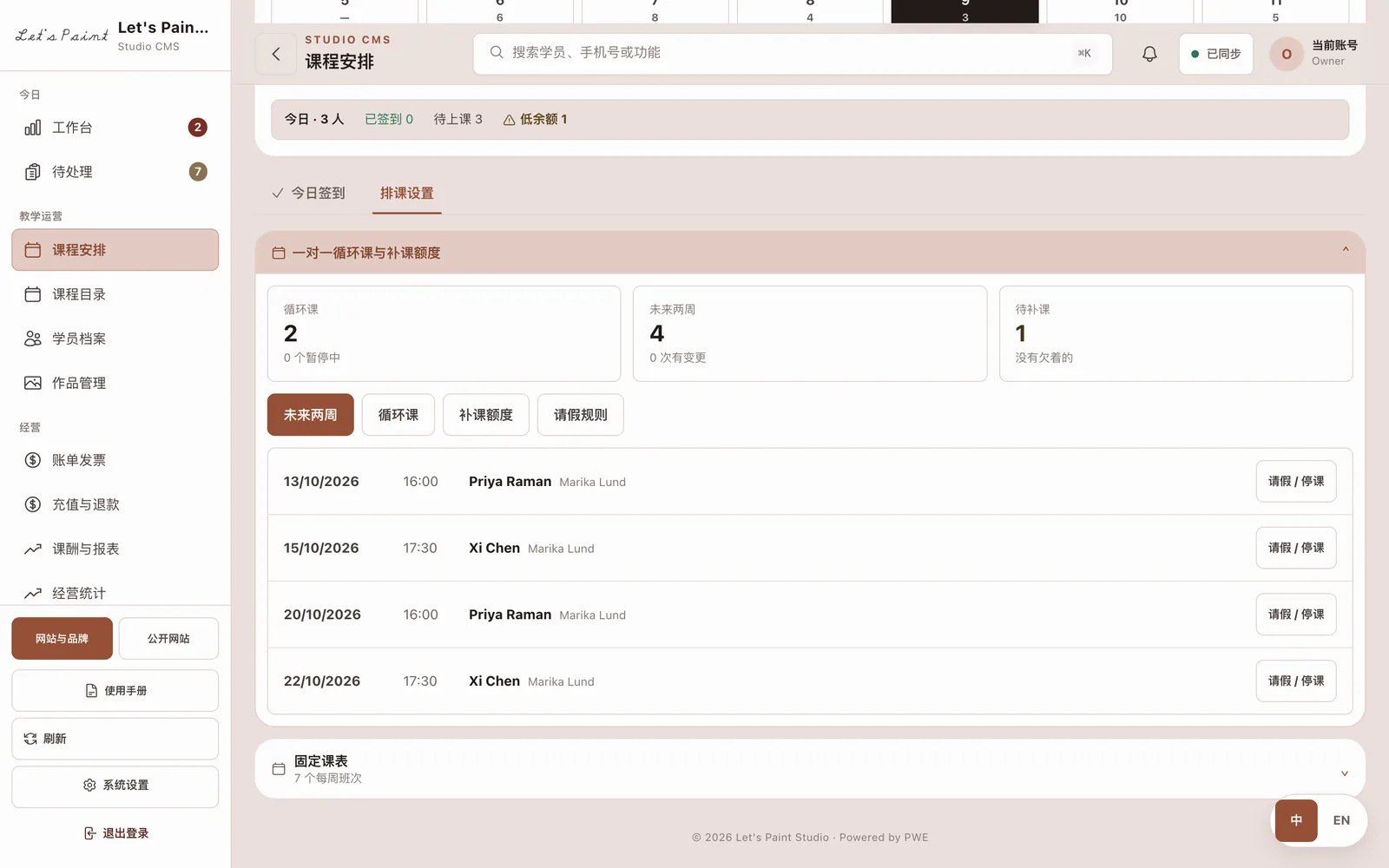The image size is (1389, 868).
Task: Open 系统设置
Action: tap(115, 786)
